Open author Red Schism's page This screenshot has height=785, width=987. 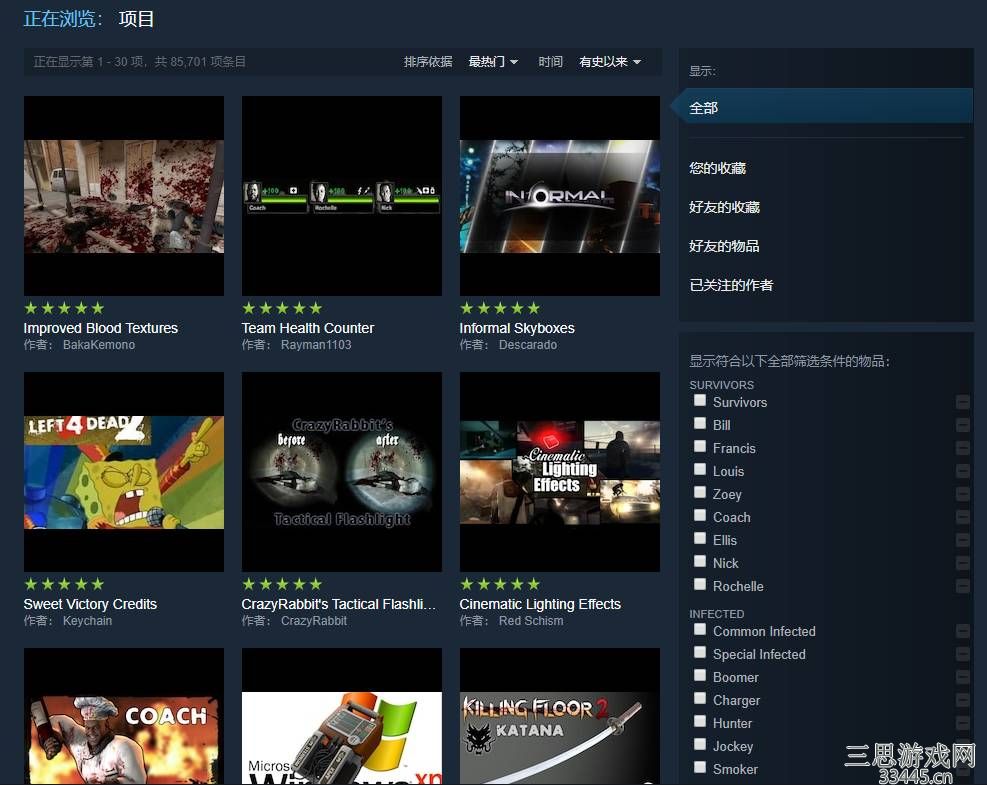click(531, 621)
